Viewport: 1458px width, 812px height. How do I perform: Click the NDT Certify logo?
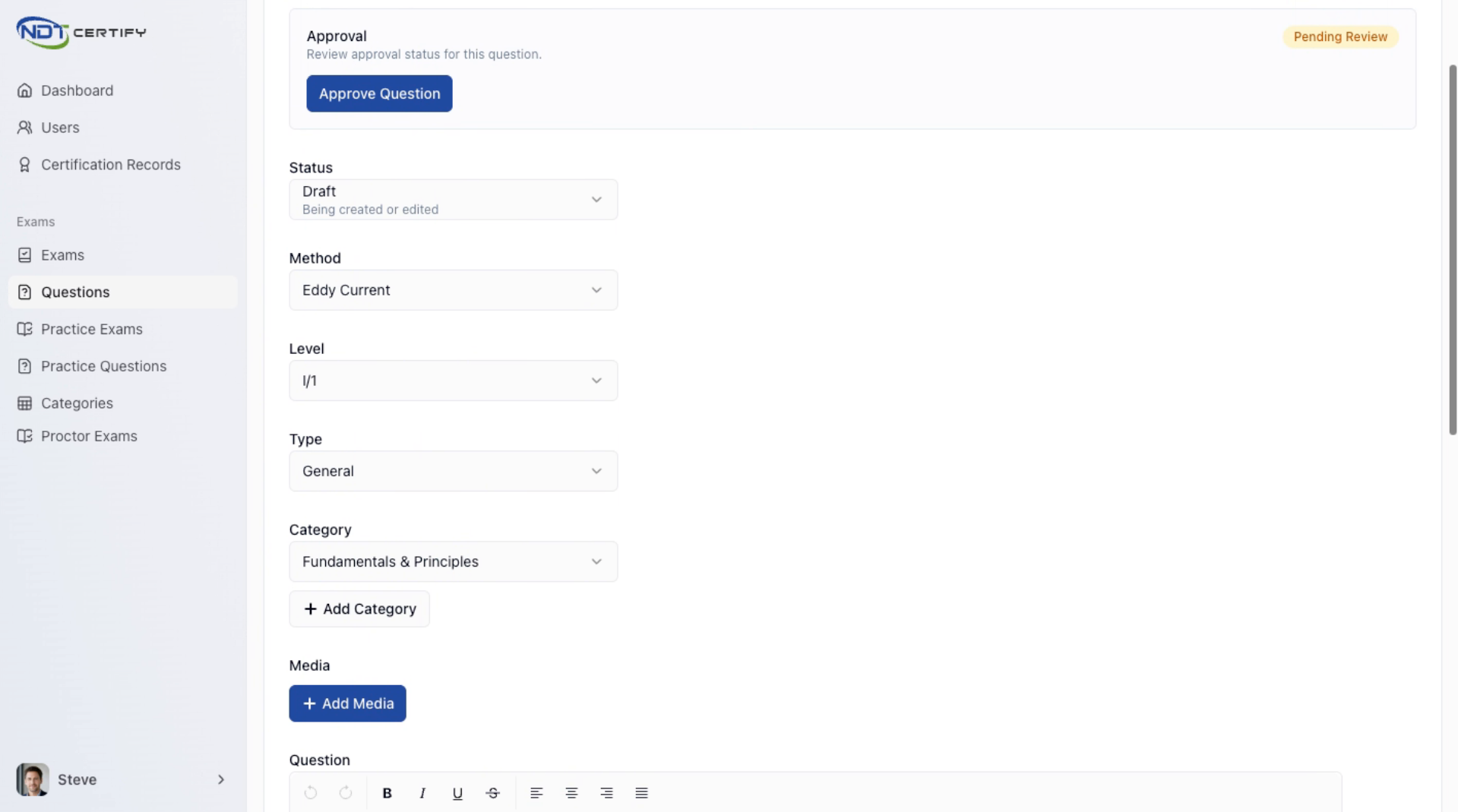click(x=81, y=33)
